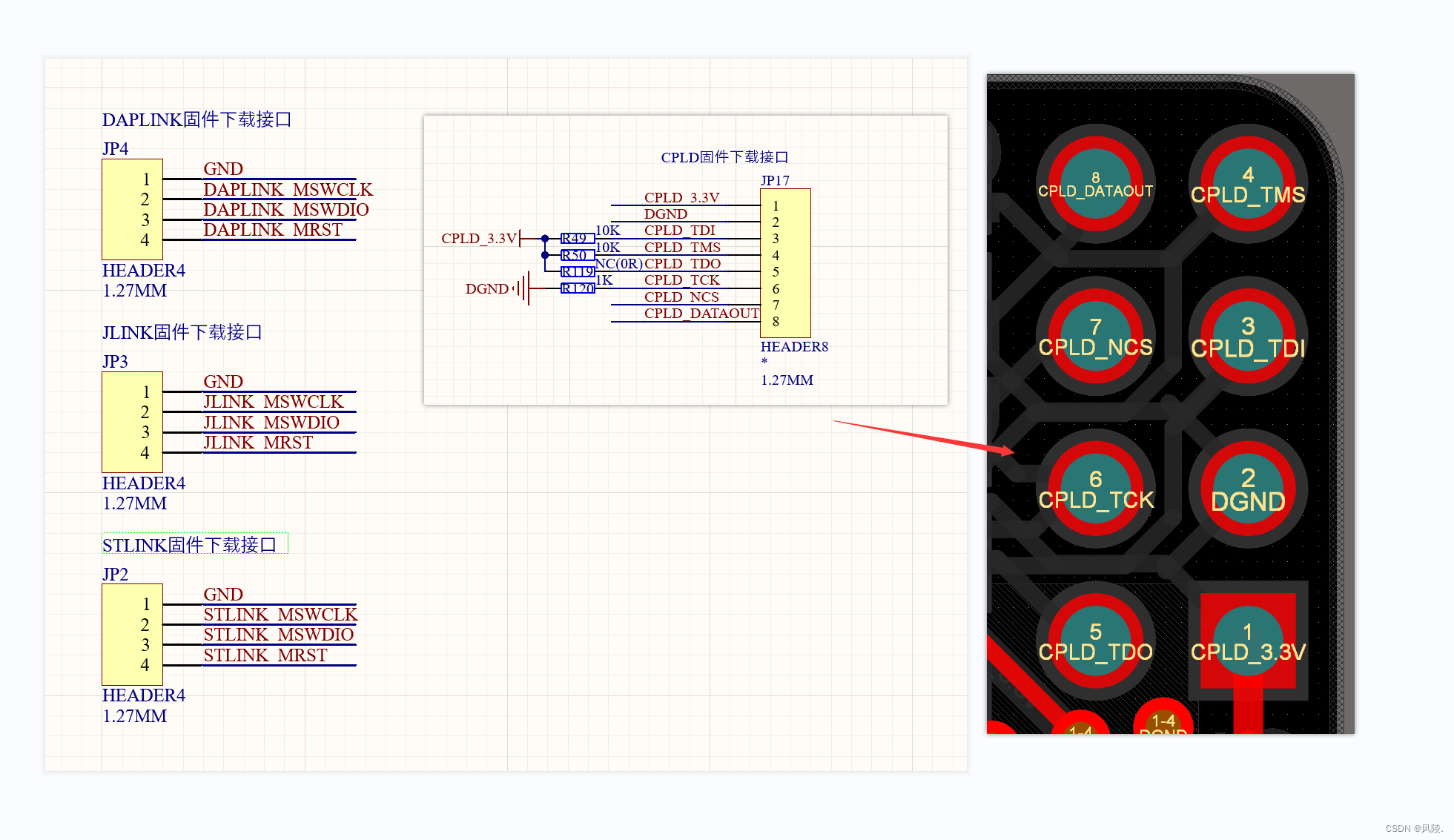The height and width of the screenshot is (840, 1454).
Task: Select the GND net label on JP3
Action: [x=223, y=382]
